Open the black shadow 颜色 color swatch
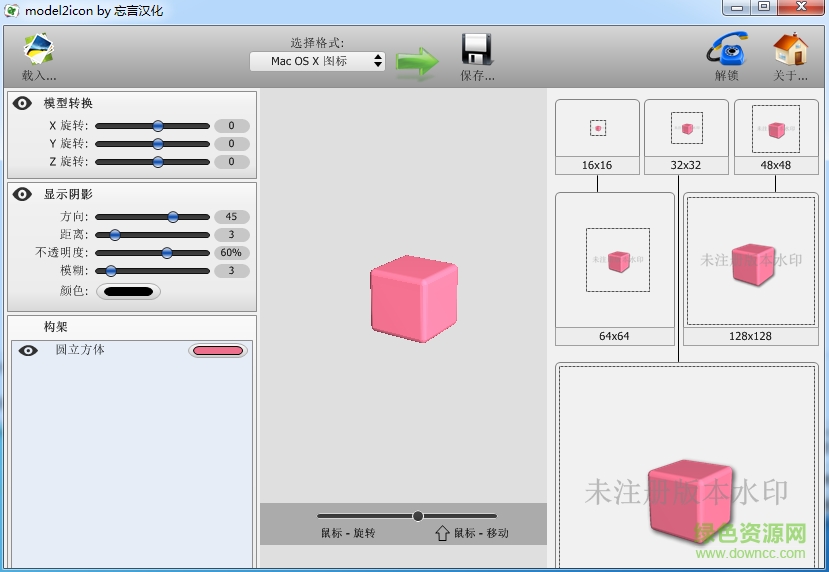The image size is (829, 572). [x=128, y=292]
